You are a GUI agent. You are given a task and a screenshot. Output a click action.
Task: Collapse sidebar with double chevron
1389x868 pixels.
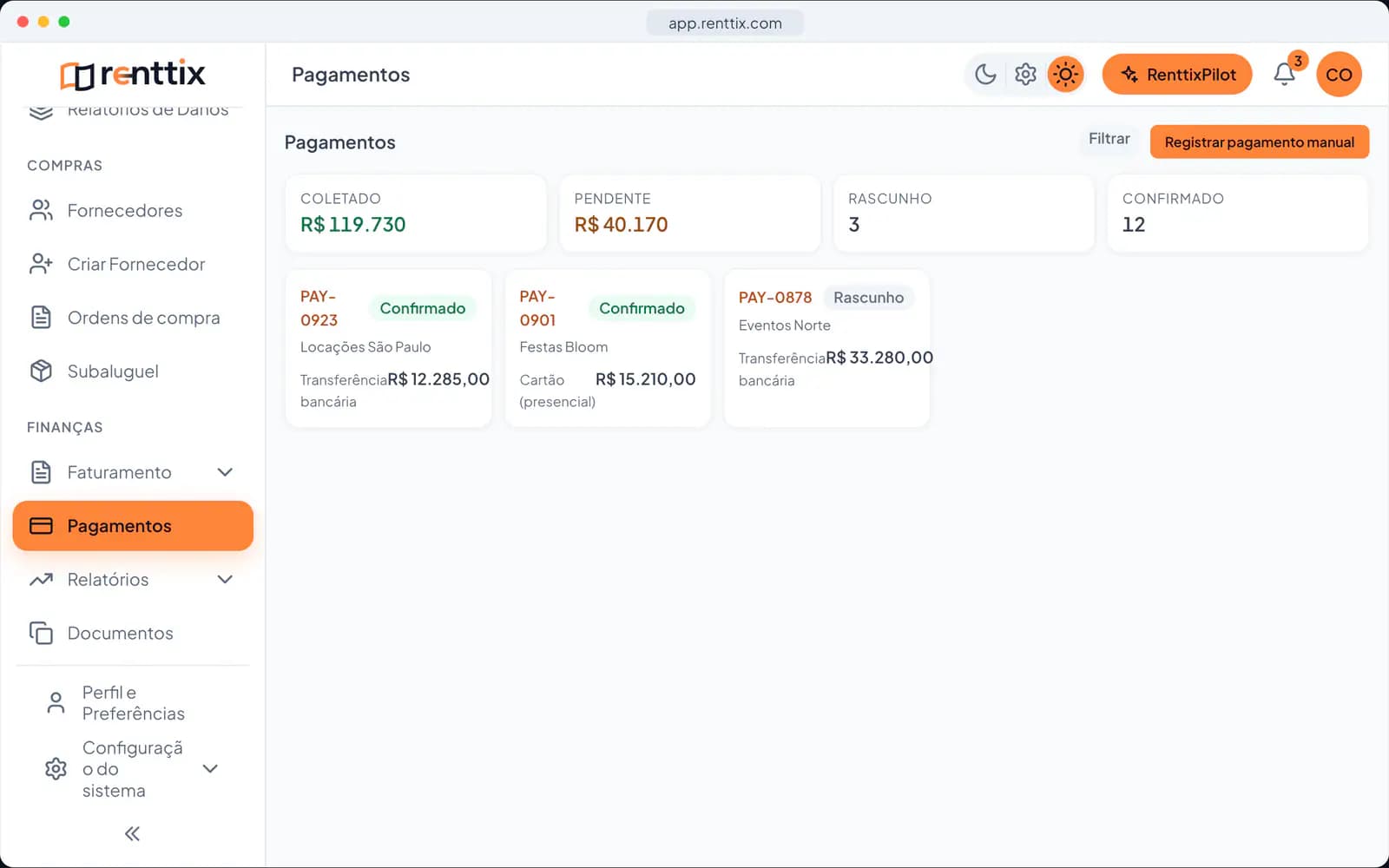click(132, 834)
